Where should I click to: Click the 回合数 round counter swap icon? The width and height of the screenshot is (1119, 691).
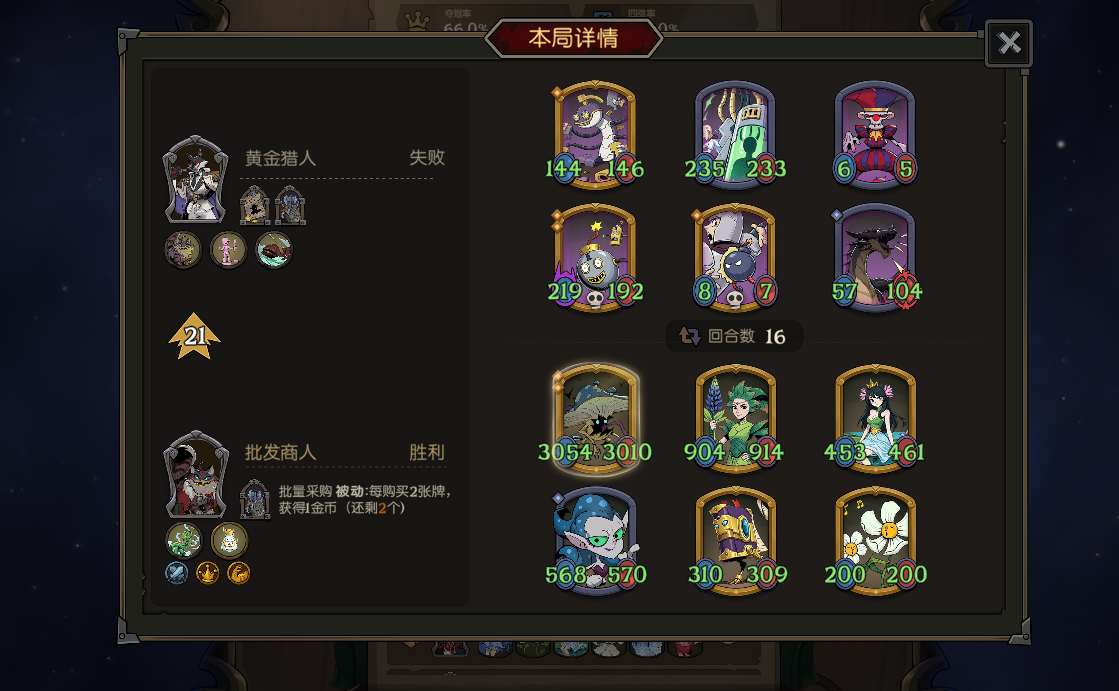(689, 336)
